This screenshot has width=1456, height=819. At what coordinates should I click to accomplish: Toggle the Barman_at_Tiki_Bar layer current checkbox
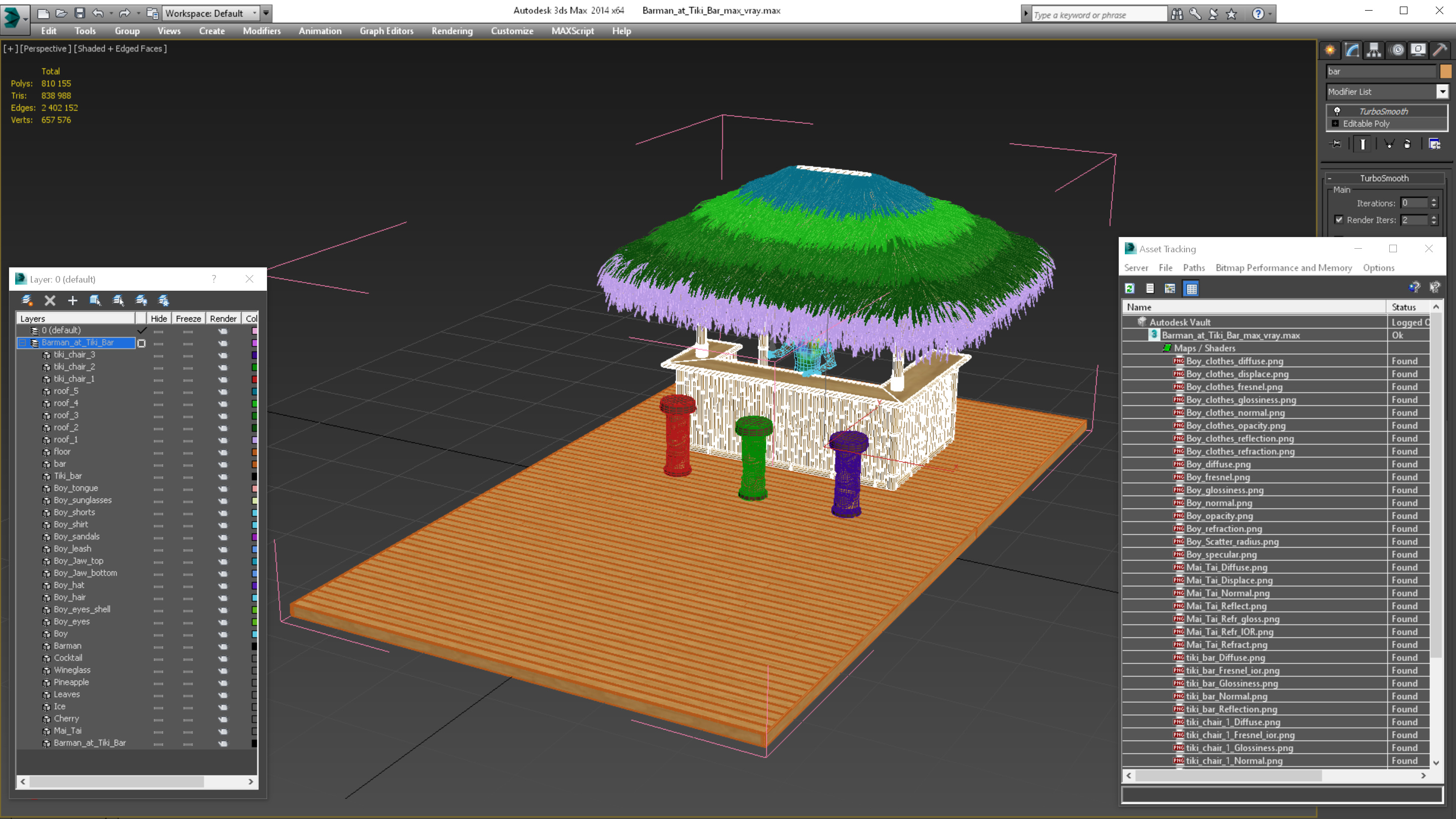142,343
